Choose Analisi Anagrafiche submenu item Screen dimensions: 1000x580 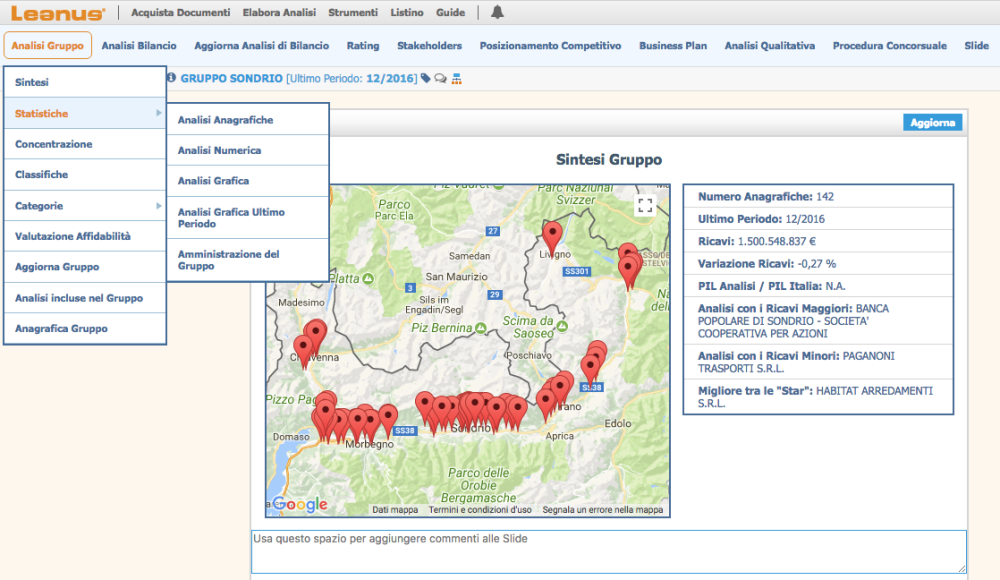248,120
